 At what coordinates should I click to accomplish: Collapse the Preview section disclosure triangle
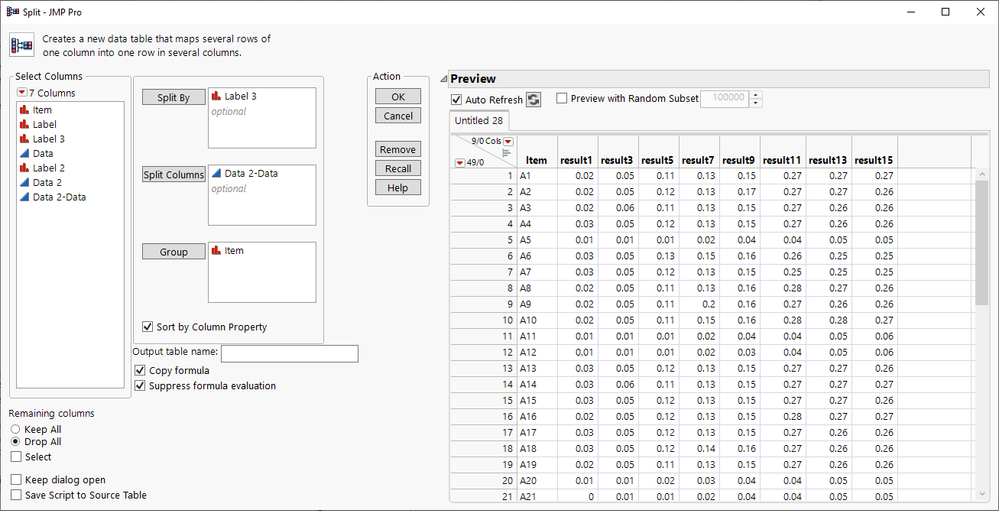click(444, 79)
